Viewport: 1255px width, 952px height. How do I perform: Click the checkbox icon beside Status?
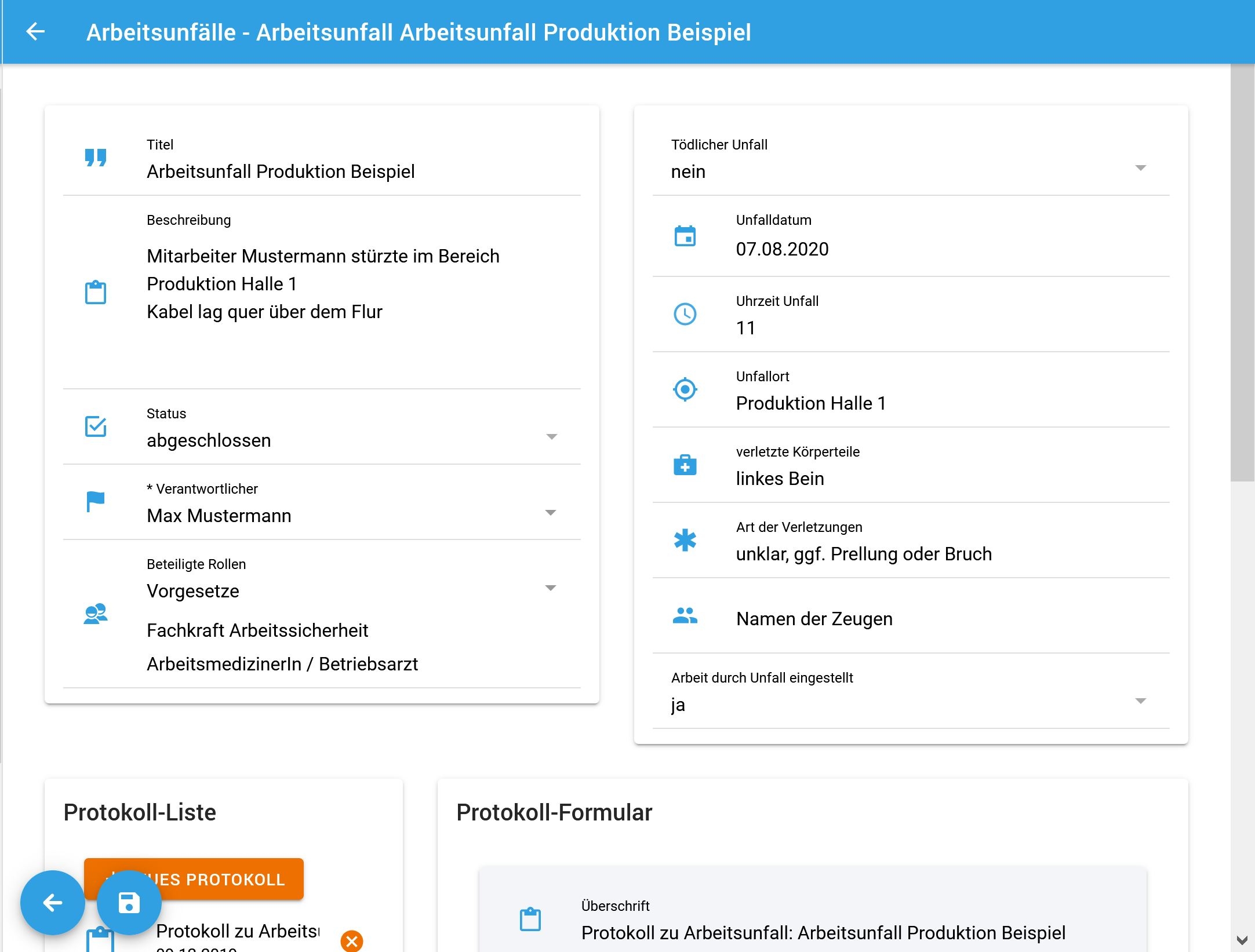point(96,426)
